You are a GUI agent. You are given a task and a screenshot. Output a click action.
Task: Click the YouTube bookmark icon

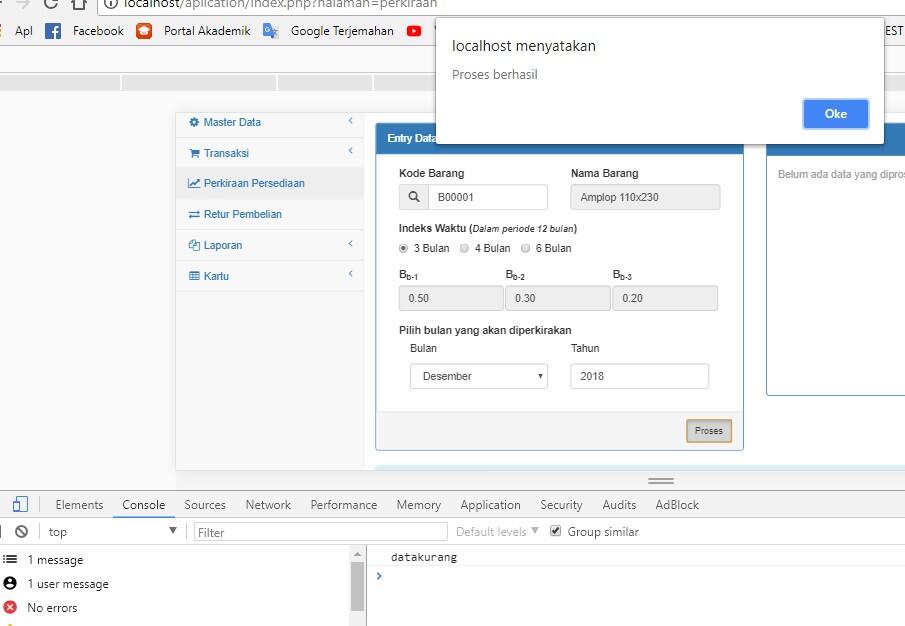414,31
